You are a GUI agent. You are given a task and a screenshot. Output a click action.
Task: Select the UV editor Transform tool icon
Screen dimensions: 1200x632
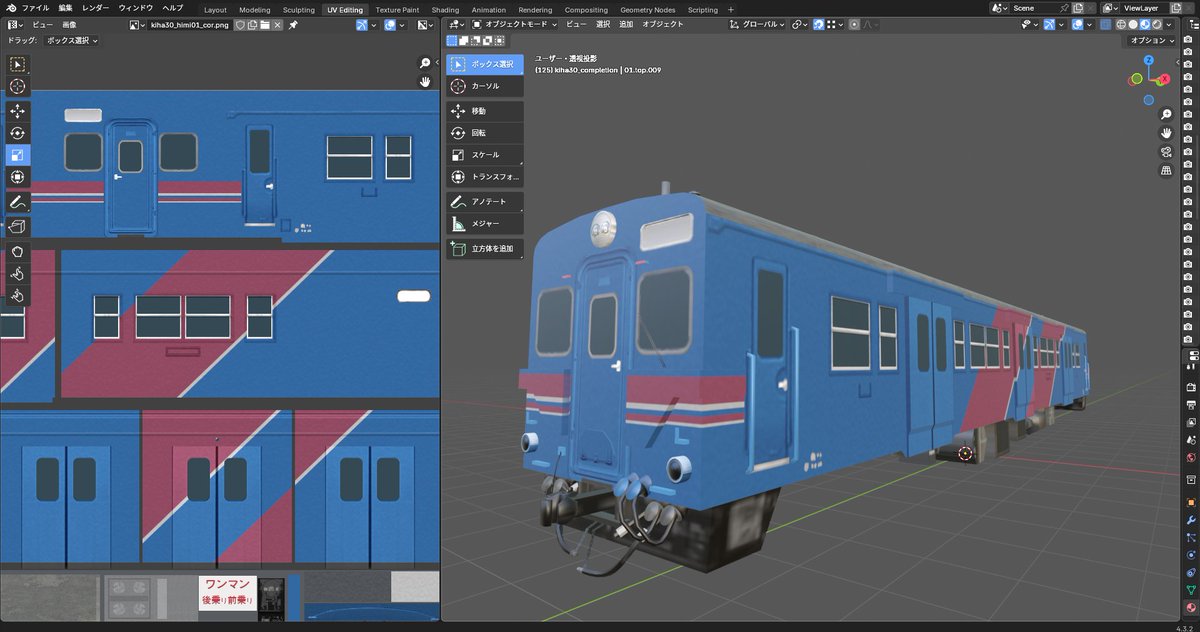tap(18, 177)
